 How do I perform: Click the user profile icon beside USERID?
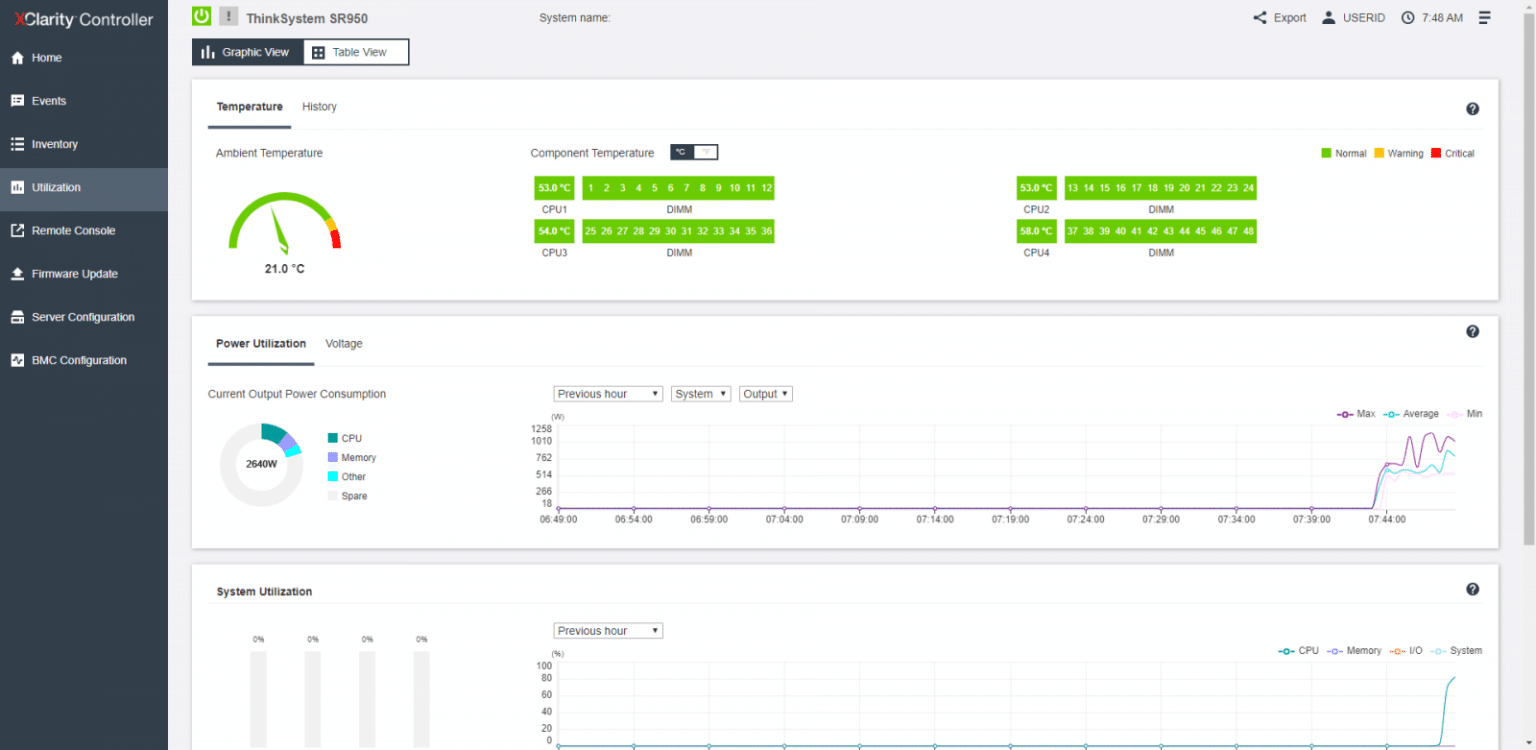point(1329,18)
